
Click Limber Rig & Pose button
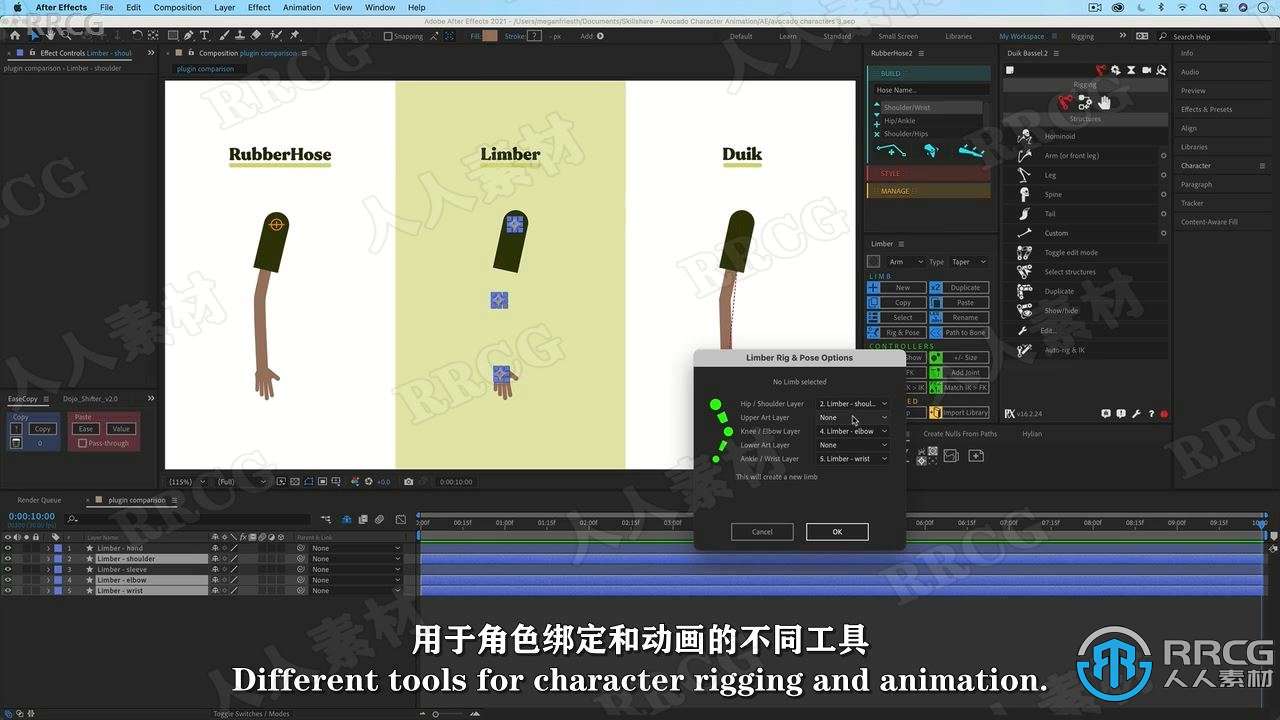[x=896, y=332]
